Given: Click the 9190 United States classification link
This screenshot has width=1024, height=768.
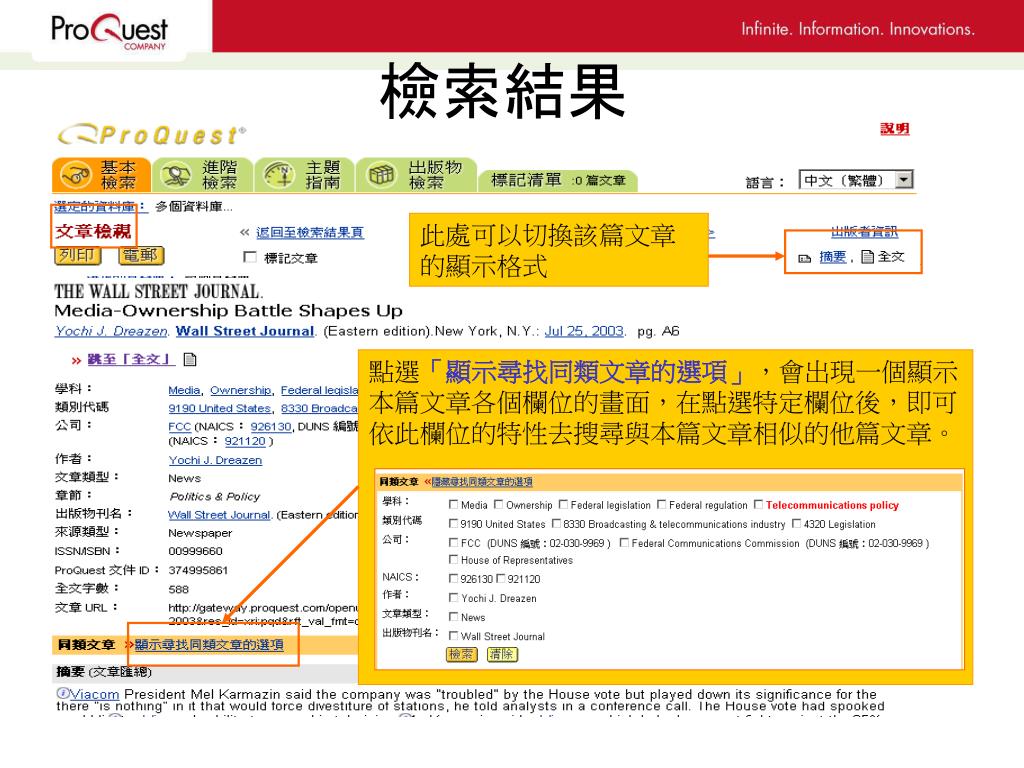Looking at the screenshot, I should coord(219,409).
